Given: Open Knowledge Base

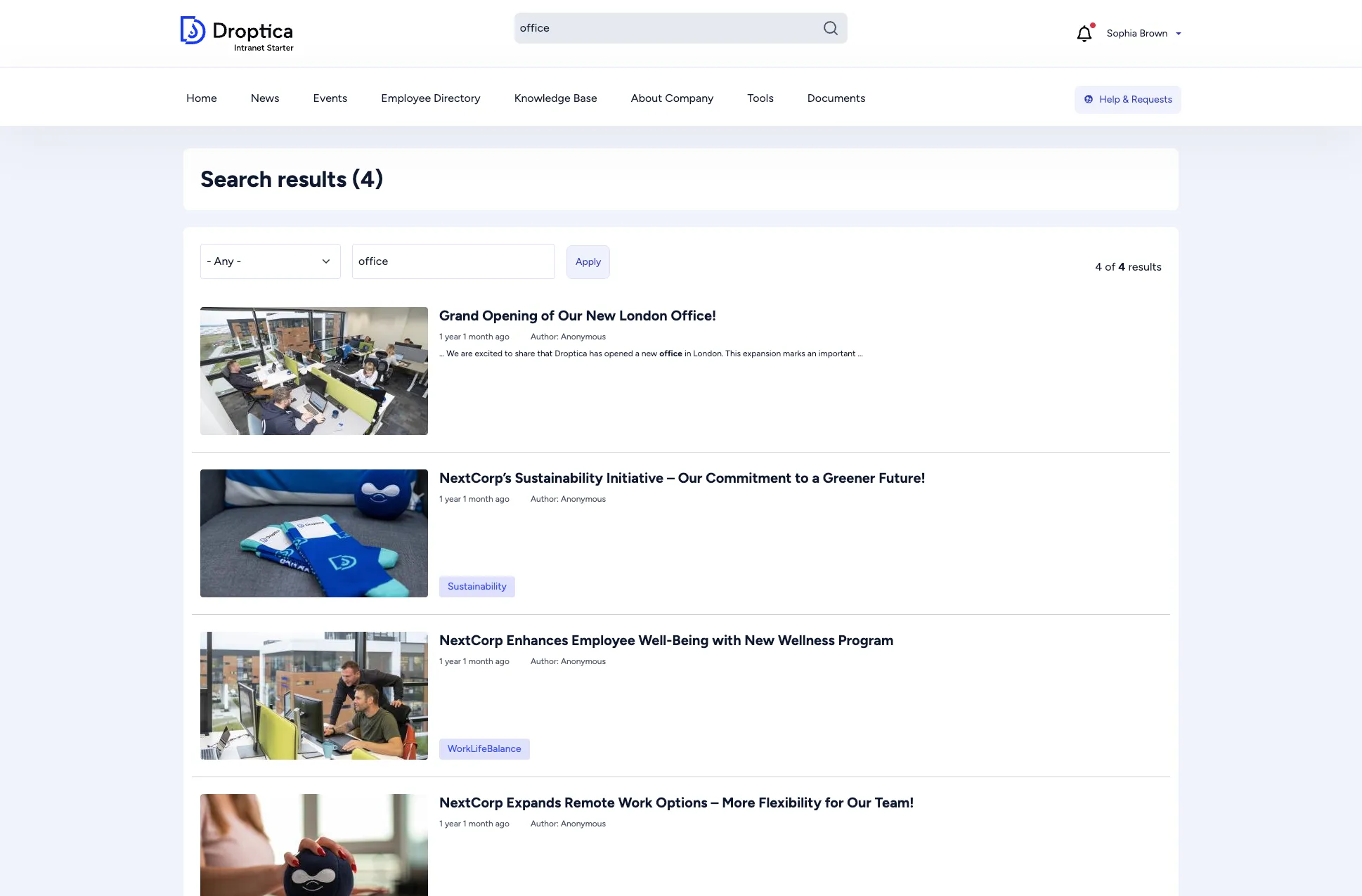Looking at the screenshot, I should [x=556, y=98].
